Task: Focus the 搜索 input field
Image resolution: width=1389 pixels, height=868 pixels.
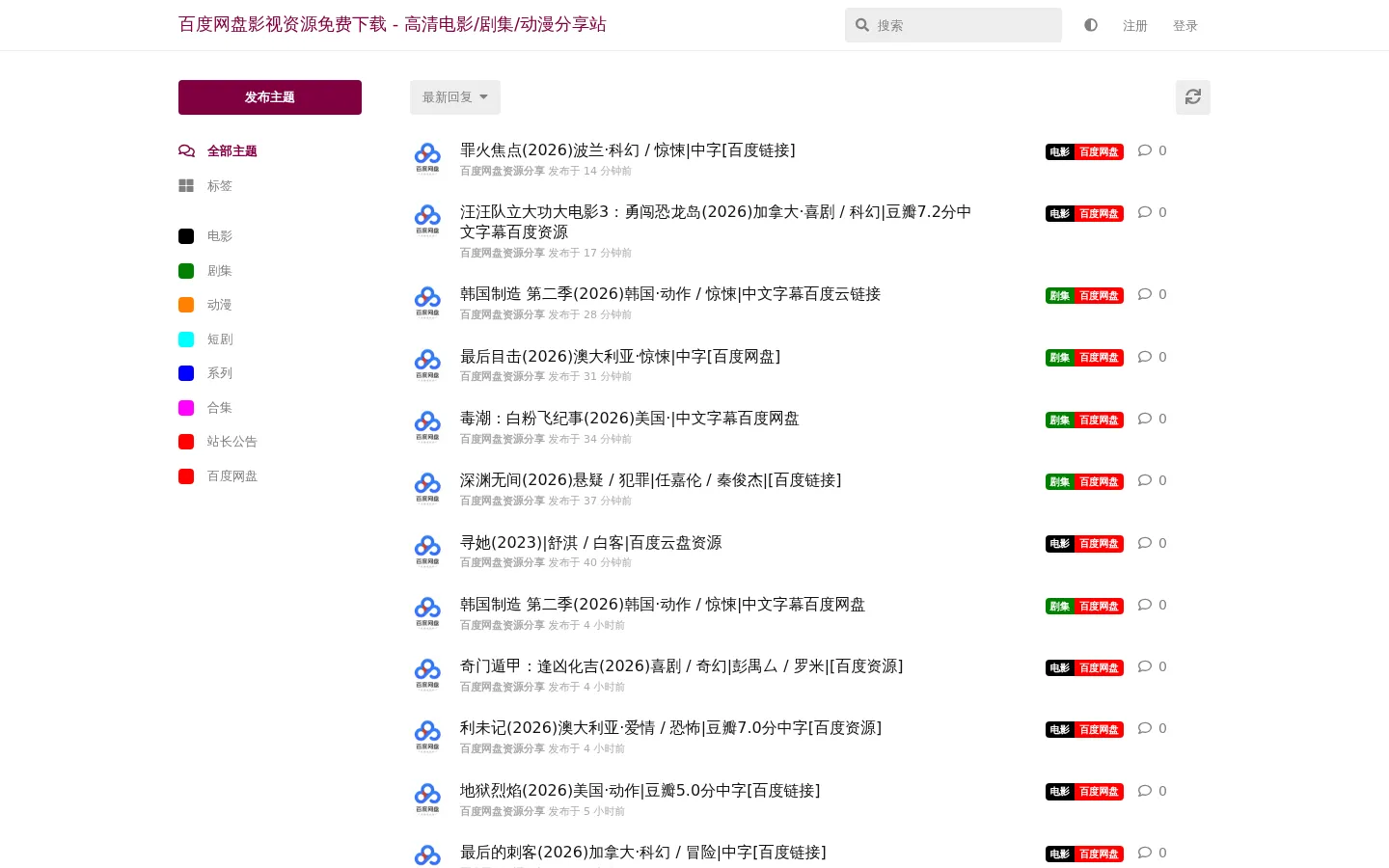Action: click(953, 25)
